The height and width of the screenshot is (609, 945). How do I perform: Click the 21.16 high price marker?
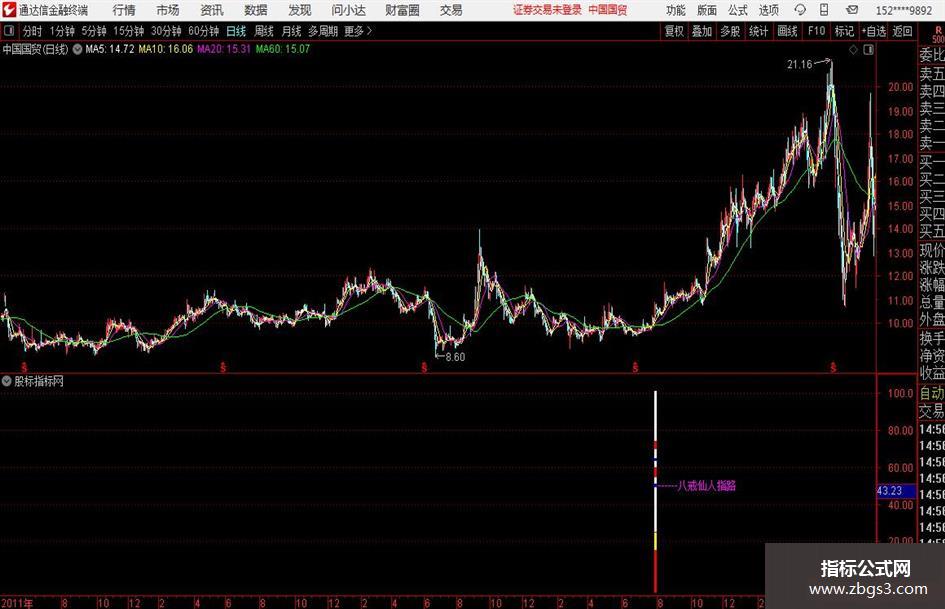[800, 65]
